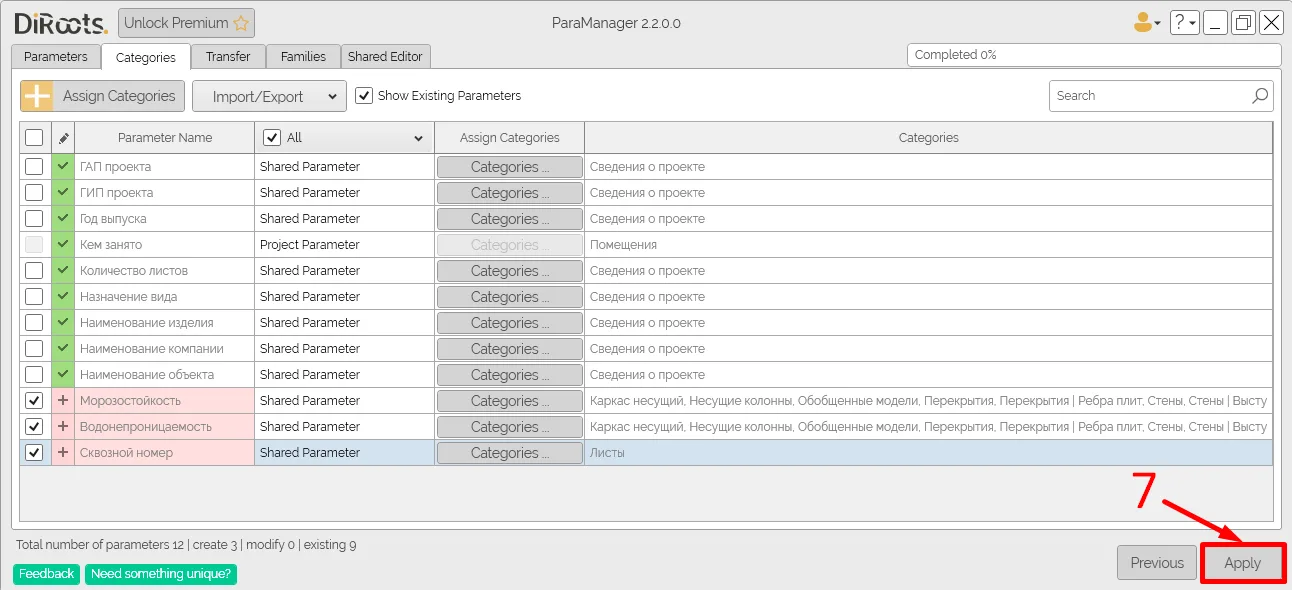Check the select-all header checkbox
The height and width of the screenshot is (590, 1292).
click(34, 138)
